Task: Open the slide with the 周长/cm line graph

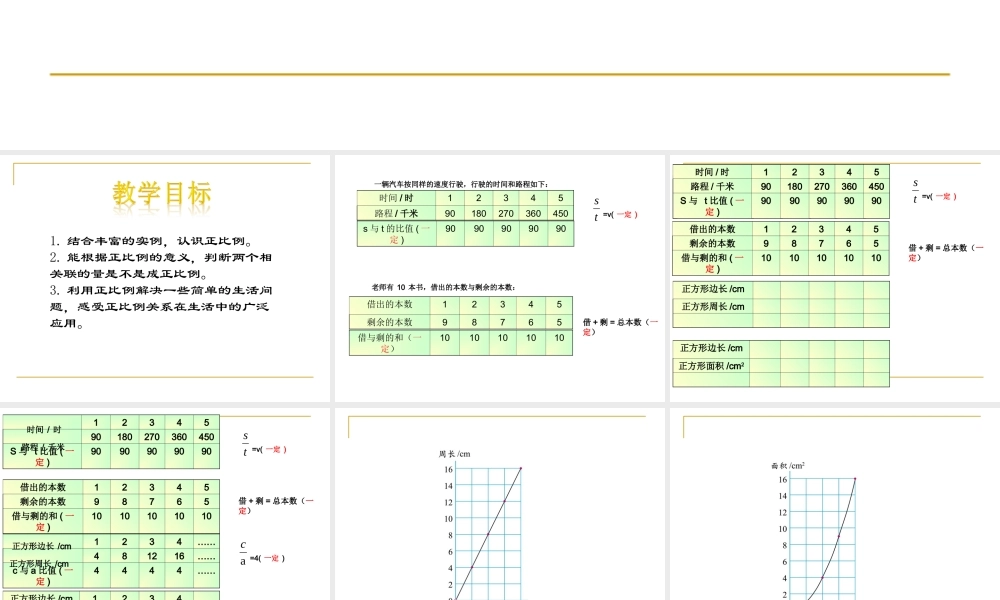Action: (499, 504)
